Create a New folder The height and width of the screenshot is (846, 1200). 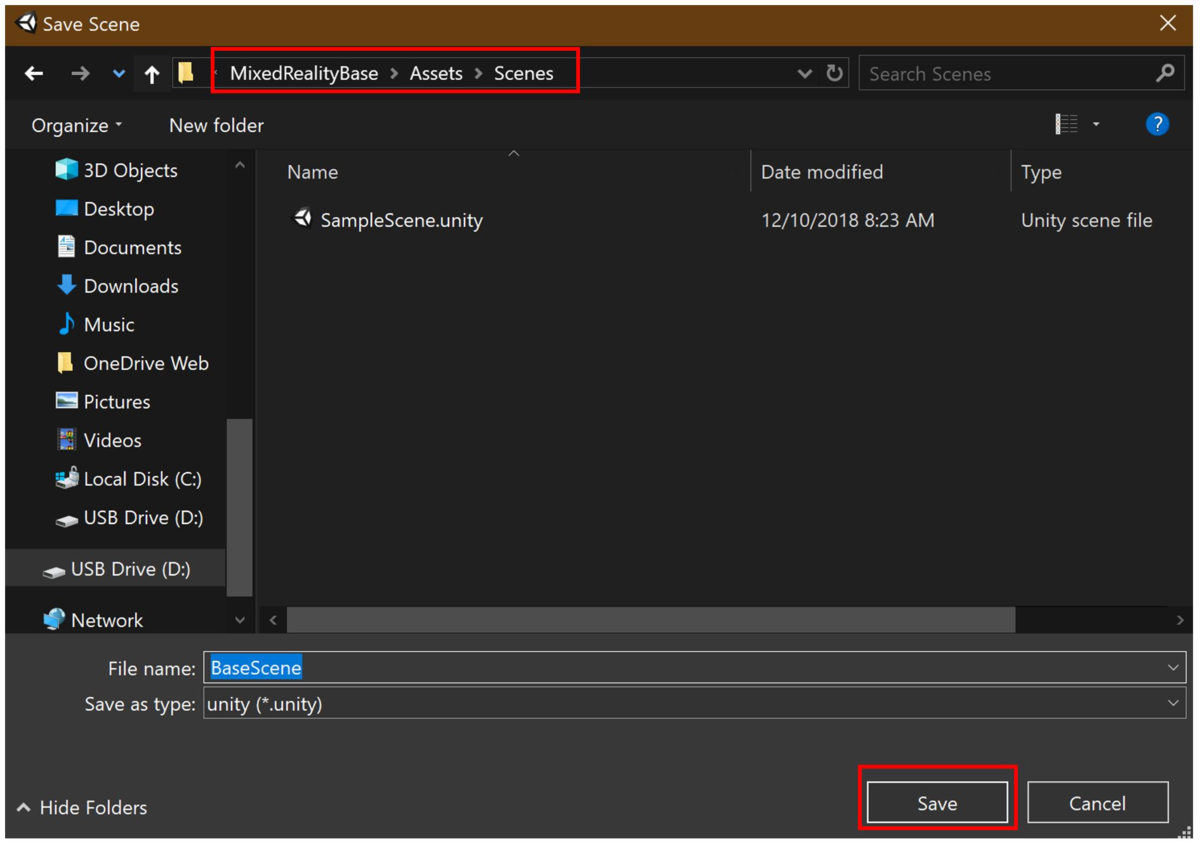pyautogui.click(x=216, y=125)
